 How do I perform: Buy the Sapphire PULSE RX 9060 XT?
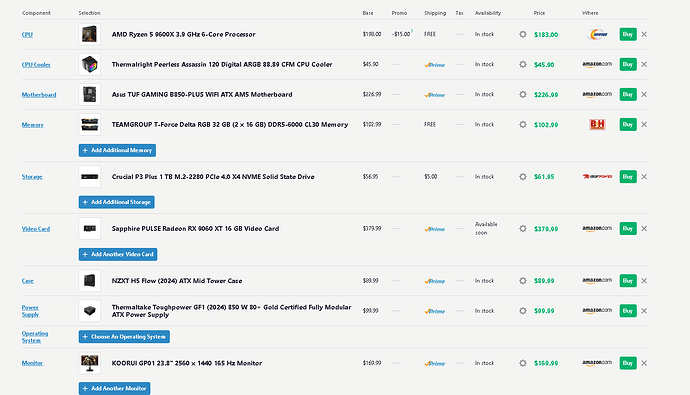(x=628, y=229)
